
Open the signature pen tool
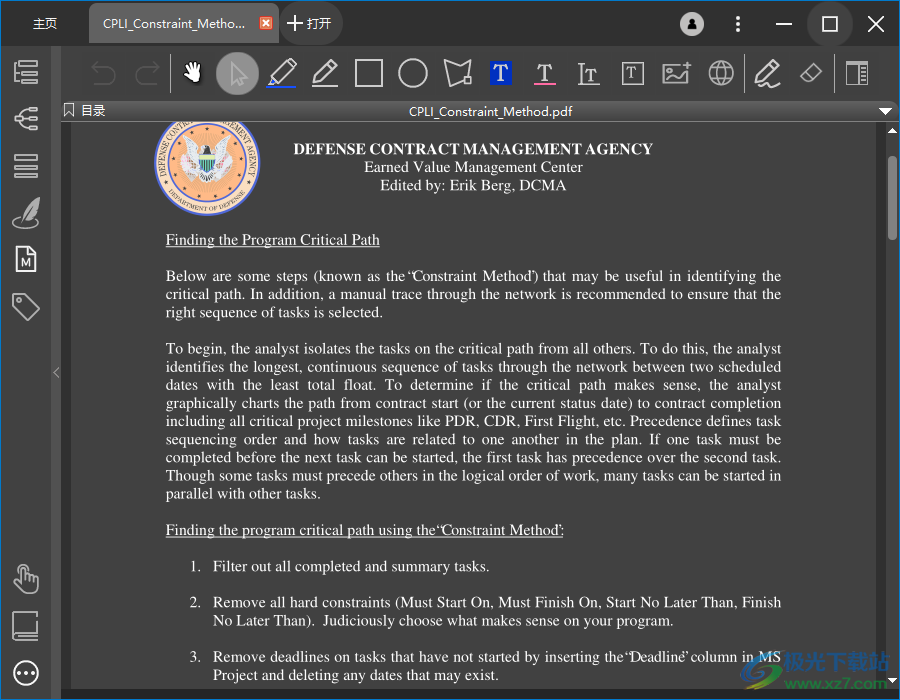click(x=767, y=73)
